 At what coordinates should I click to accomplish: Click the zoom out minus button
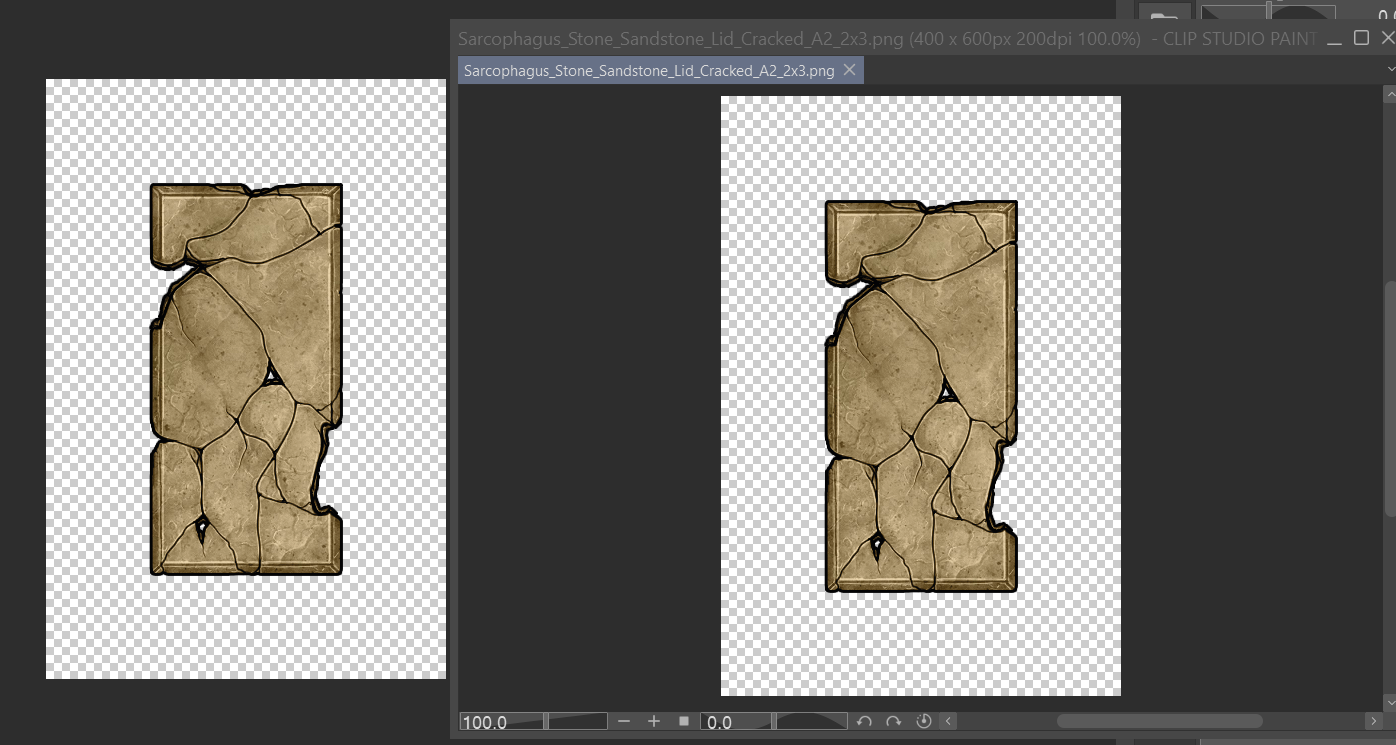click(624, 721)
